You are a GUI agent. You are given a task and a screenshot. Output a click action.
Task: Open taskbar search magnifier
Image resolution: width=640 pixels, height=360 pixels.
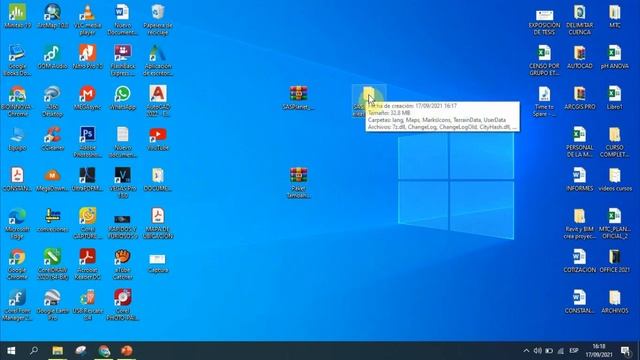click(x=34, y=351)
